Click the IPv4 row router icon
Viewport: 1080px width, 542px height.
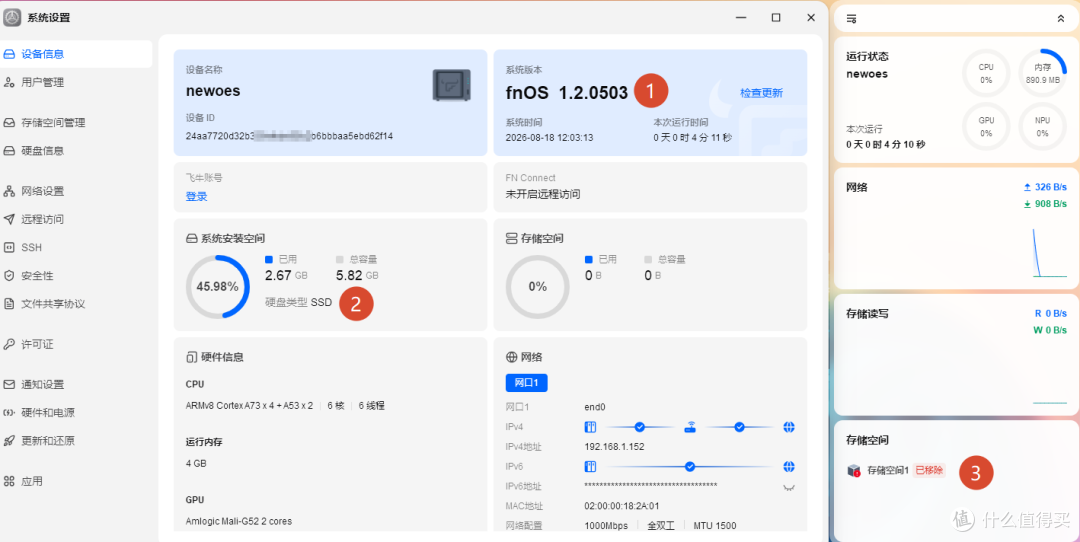(689, 427)
